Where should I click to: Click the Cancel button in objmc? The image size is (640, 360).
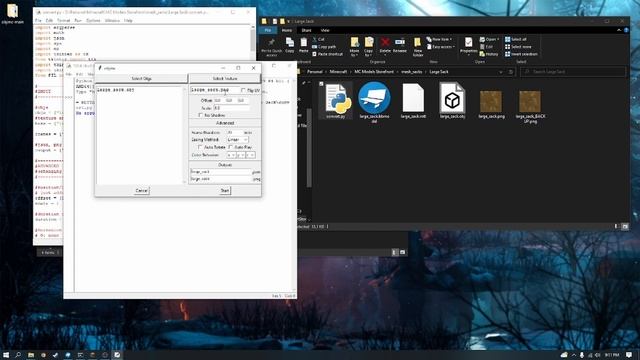[141, 191]
